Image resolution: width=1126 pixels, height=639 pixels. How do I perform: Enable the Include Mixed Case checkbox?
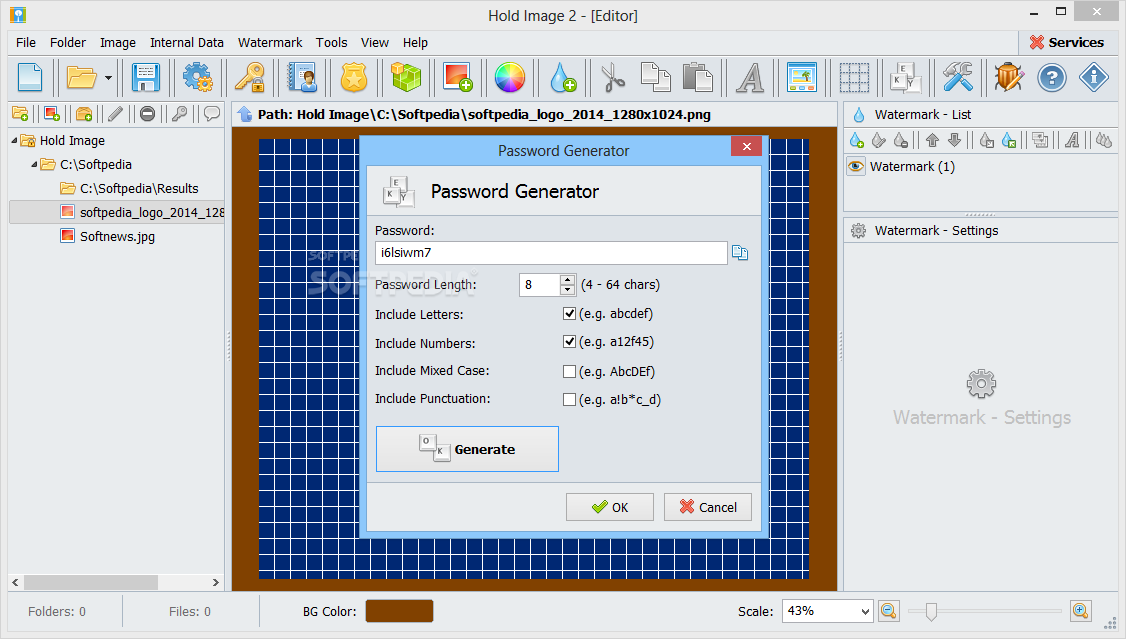(569, 371)
